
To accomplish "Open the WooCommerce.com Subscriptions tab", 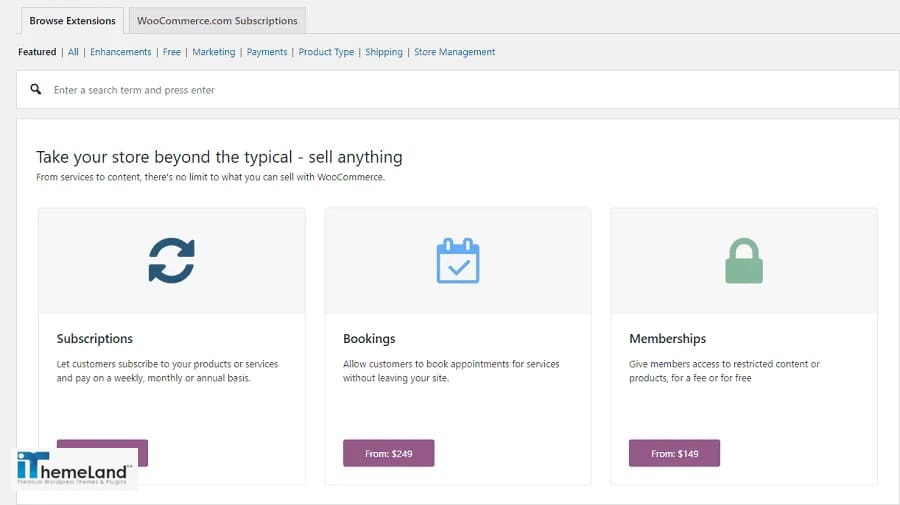I will click(217, 21).
